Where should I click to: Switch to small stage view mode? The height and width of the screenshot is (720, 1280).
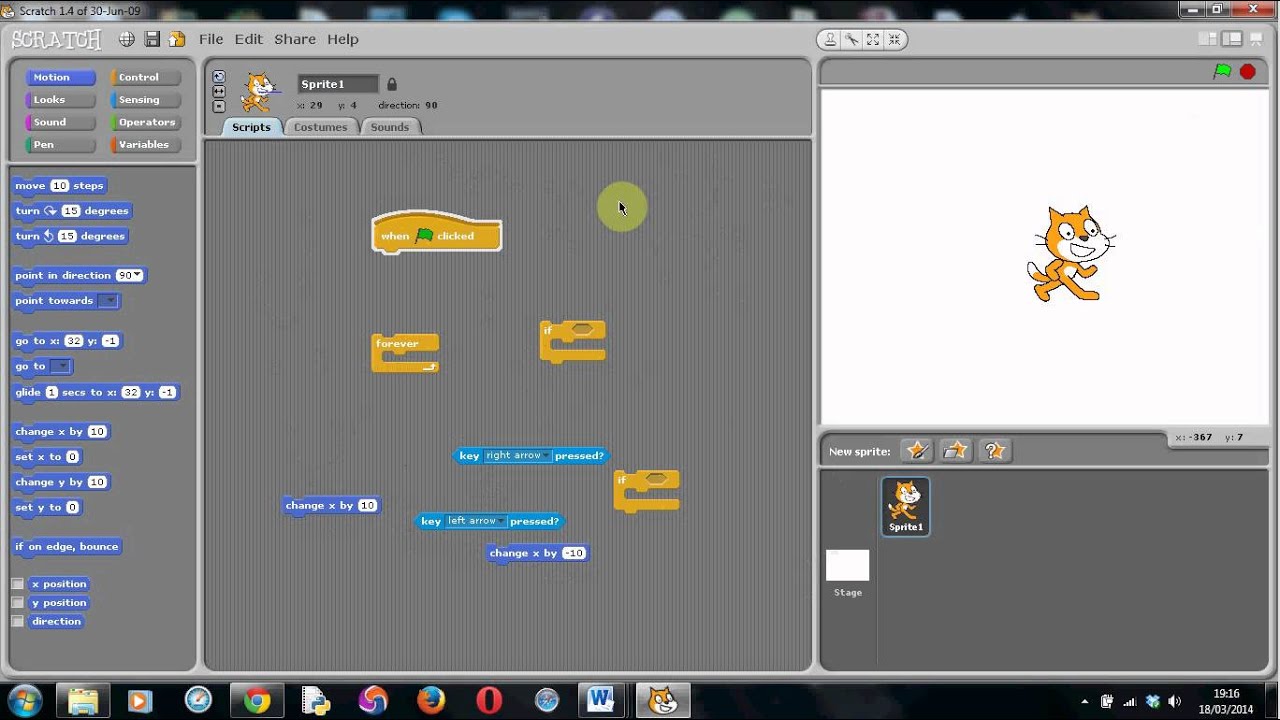pos(1210,39)
